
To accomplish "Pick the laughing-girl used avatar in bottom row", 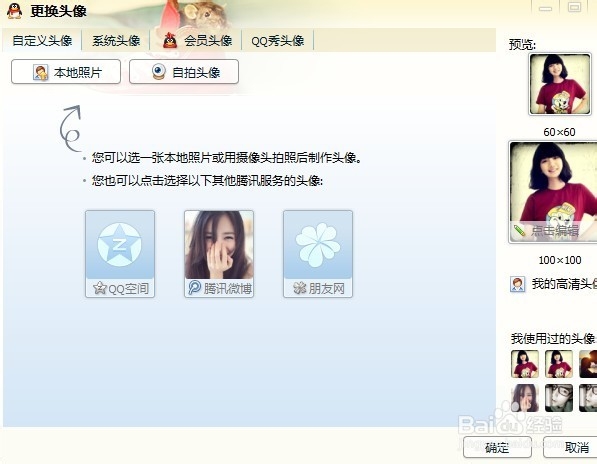I will click(x=525, y=398).
